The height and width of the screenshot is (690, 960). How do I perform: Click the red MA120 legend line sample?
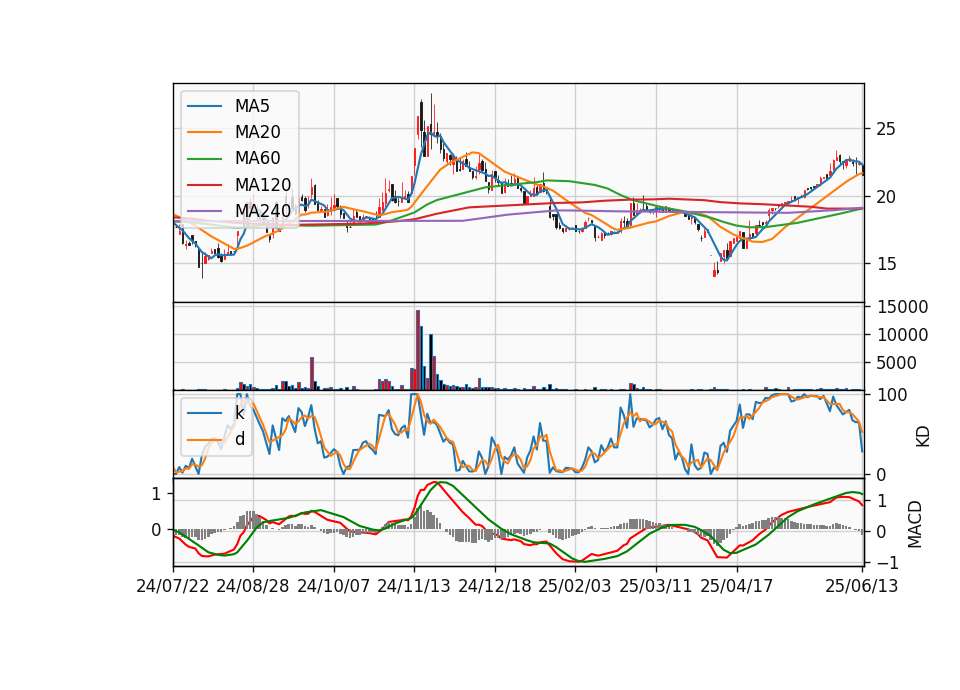click(x=204, y=186)
